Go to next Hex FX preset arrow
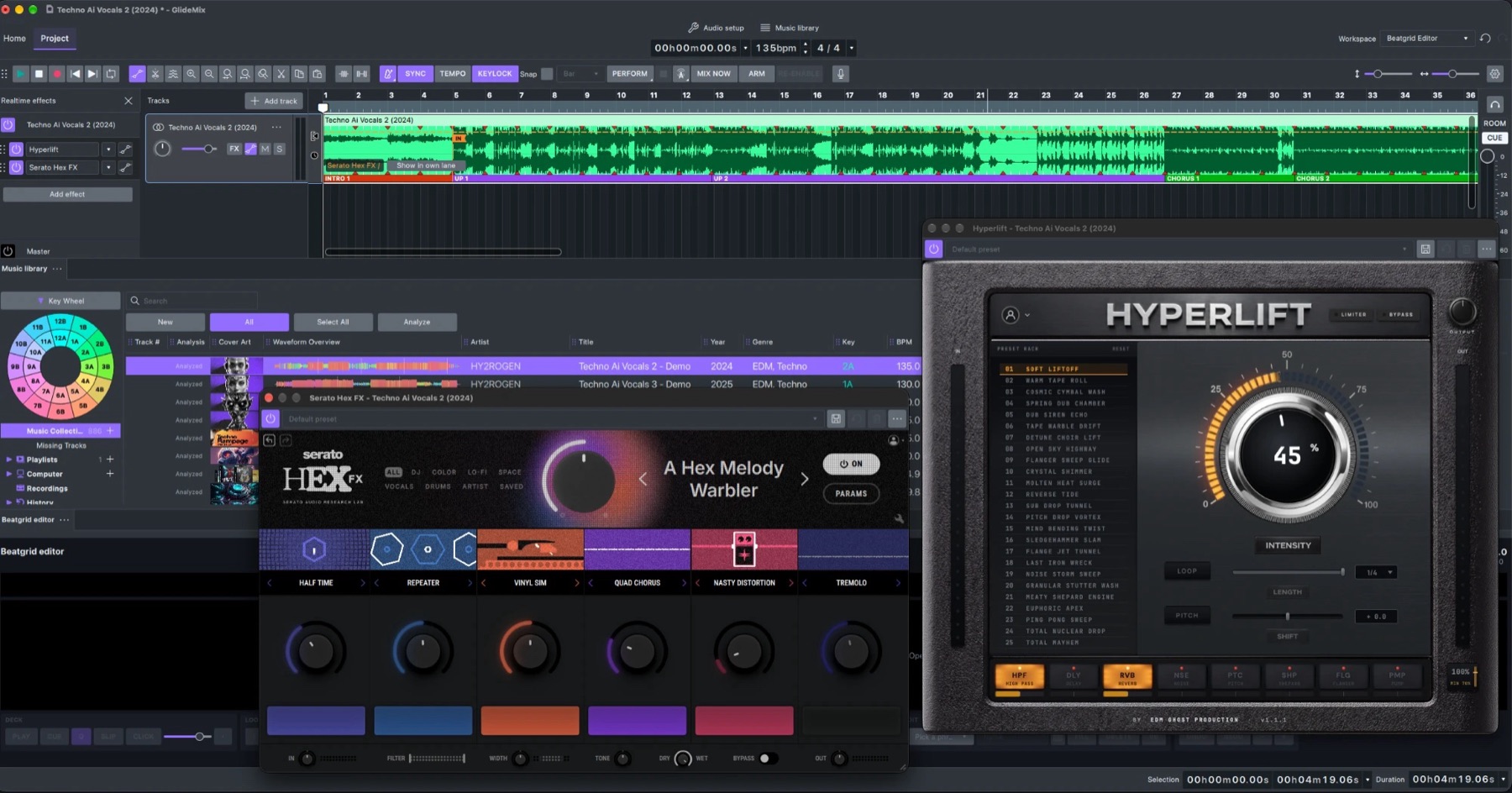Viewport: 1512px width, 793px height. (805, 479)
